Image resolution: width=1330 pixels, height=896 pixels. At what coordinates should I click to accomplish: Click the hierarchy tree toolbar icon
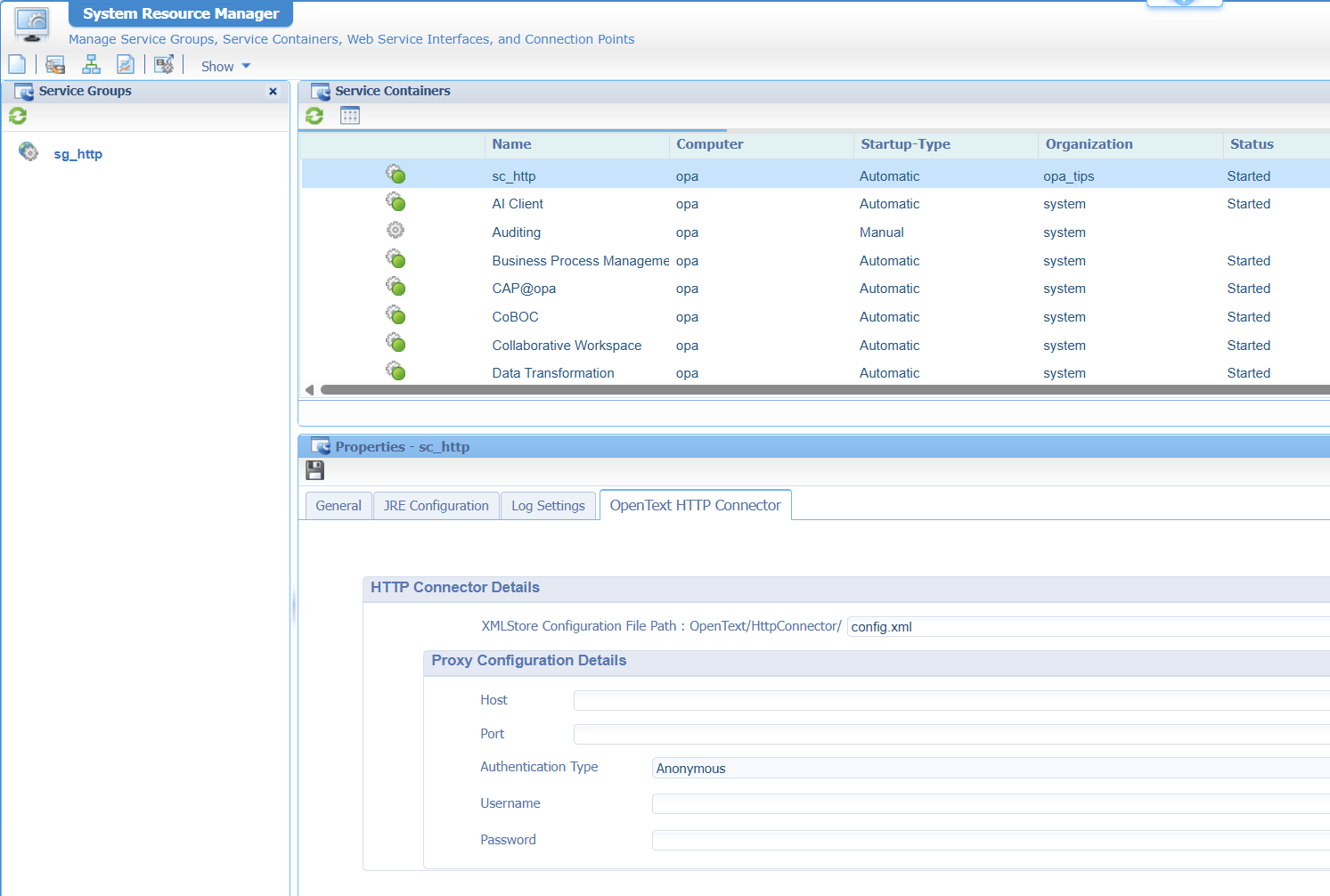tap(91, 64)
